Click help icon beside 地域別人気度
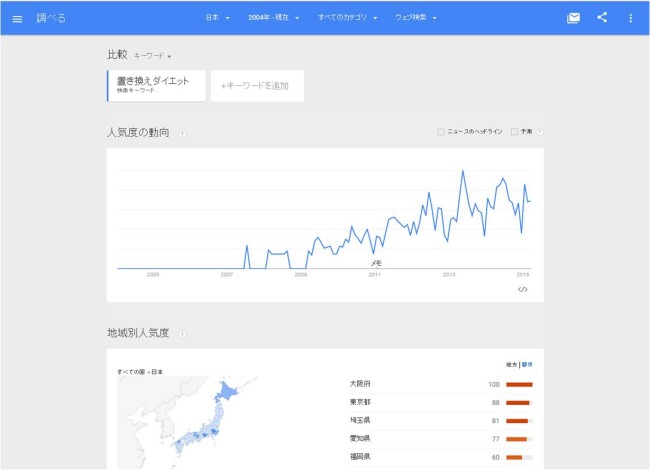Viewport: 650px width, 470px height. coord(182,333)
